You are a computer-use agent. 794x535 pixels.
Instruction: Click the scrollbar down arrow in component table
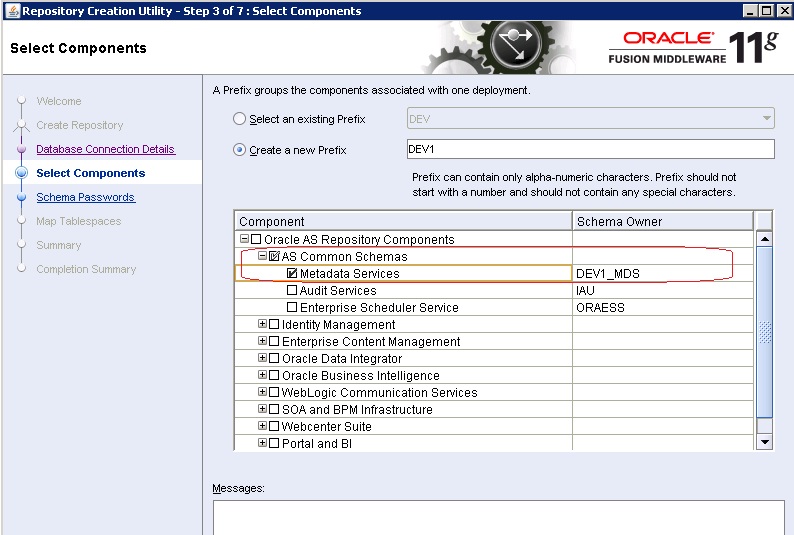(764, 442)
